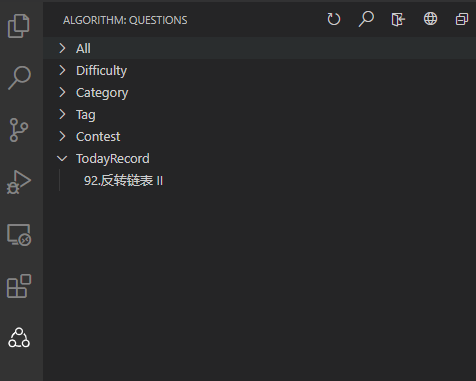The image size is (476, 381).
Task: Expand the Contest node chevron
Action: [x=62, y=136]
